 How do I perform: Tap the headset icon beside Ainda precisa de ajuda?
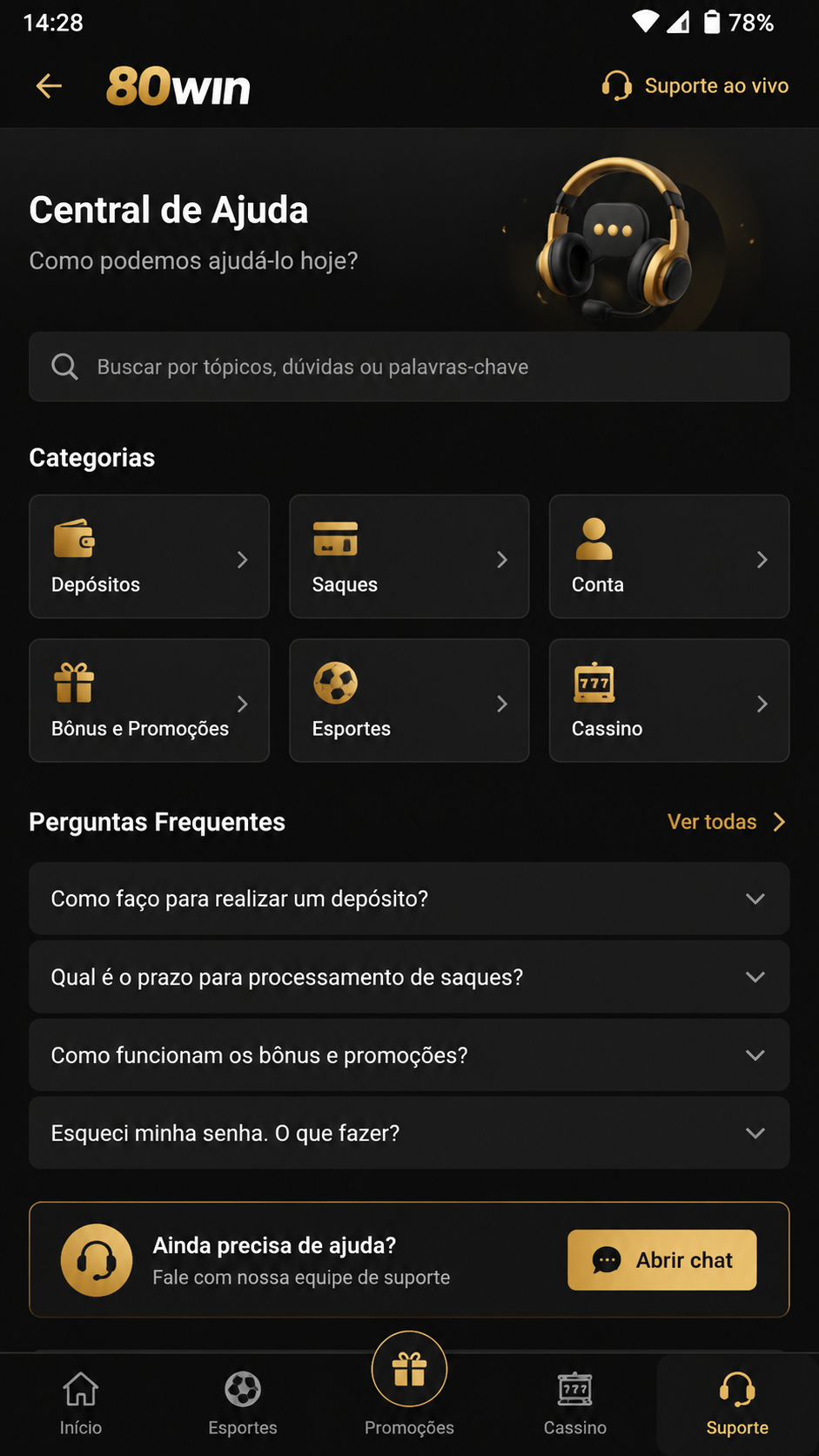[97, 1260]
